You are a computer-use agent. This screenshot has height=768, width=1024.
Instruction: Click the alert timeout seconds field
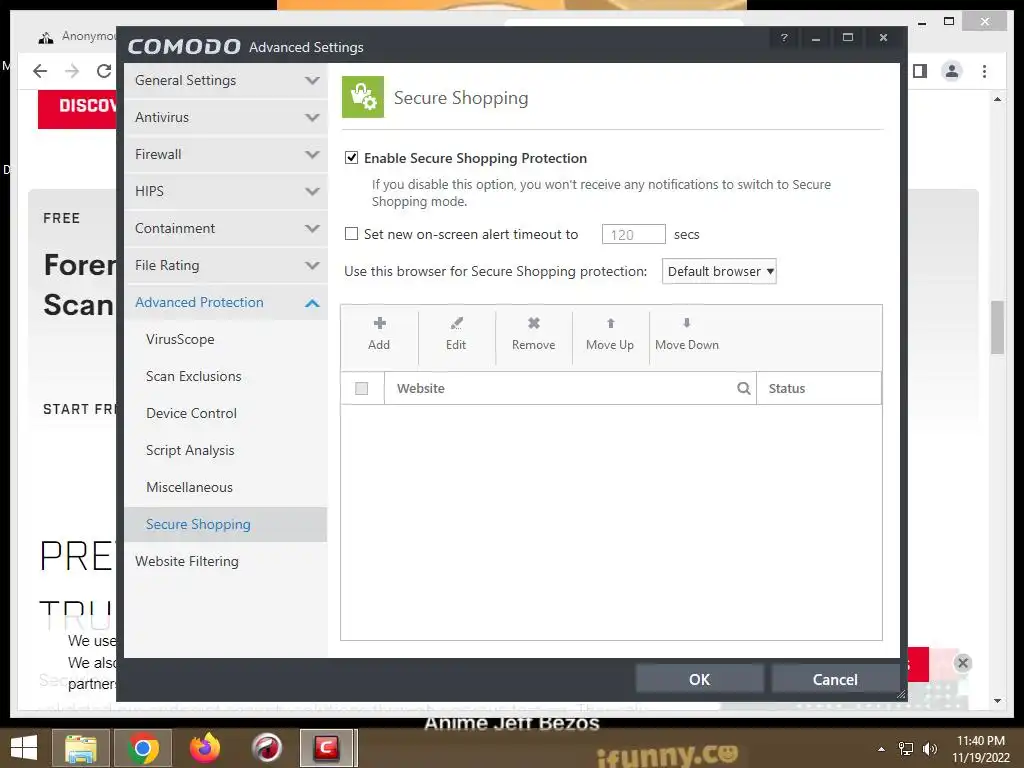point(633,234)
